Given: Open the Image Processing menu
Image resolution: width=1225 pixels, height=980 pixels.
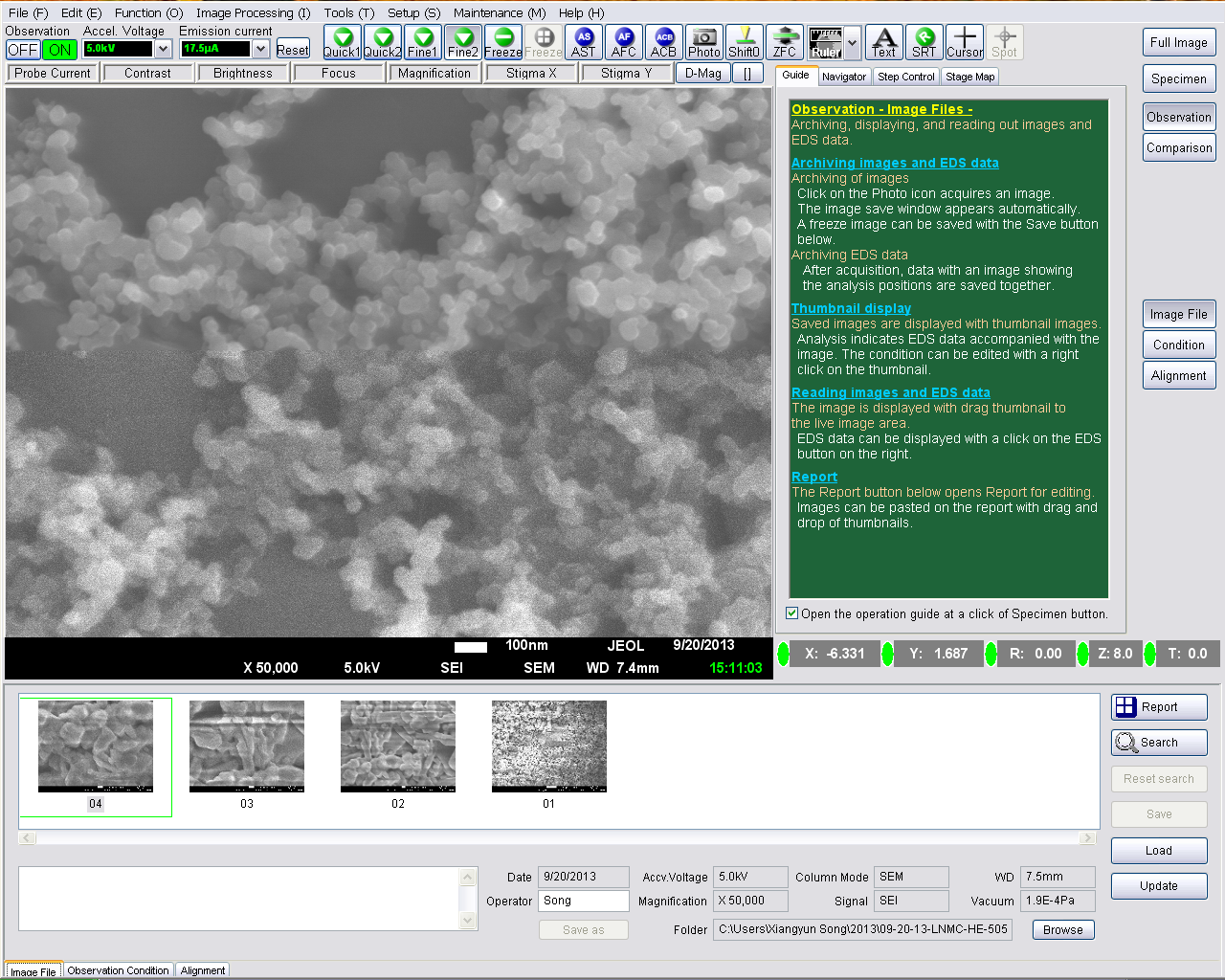Looking at the screenshot, I should (253, 12).
